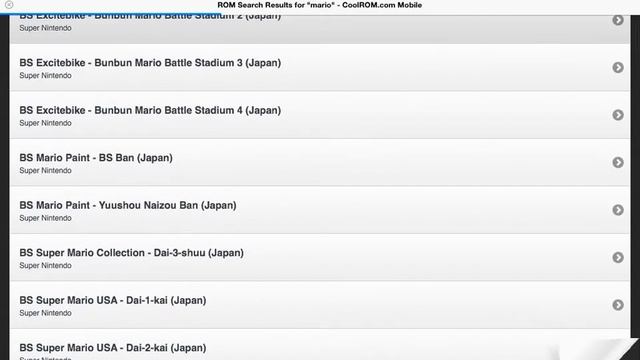Screen dimensions: 640x360
Task: Open BS Excitebike Bunbun Mario Battle Stadium 4 (Japan)
Action: (320, 115)
